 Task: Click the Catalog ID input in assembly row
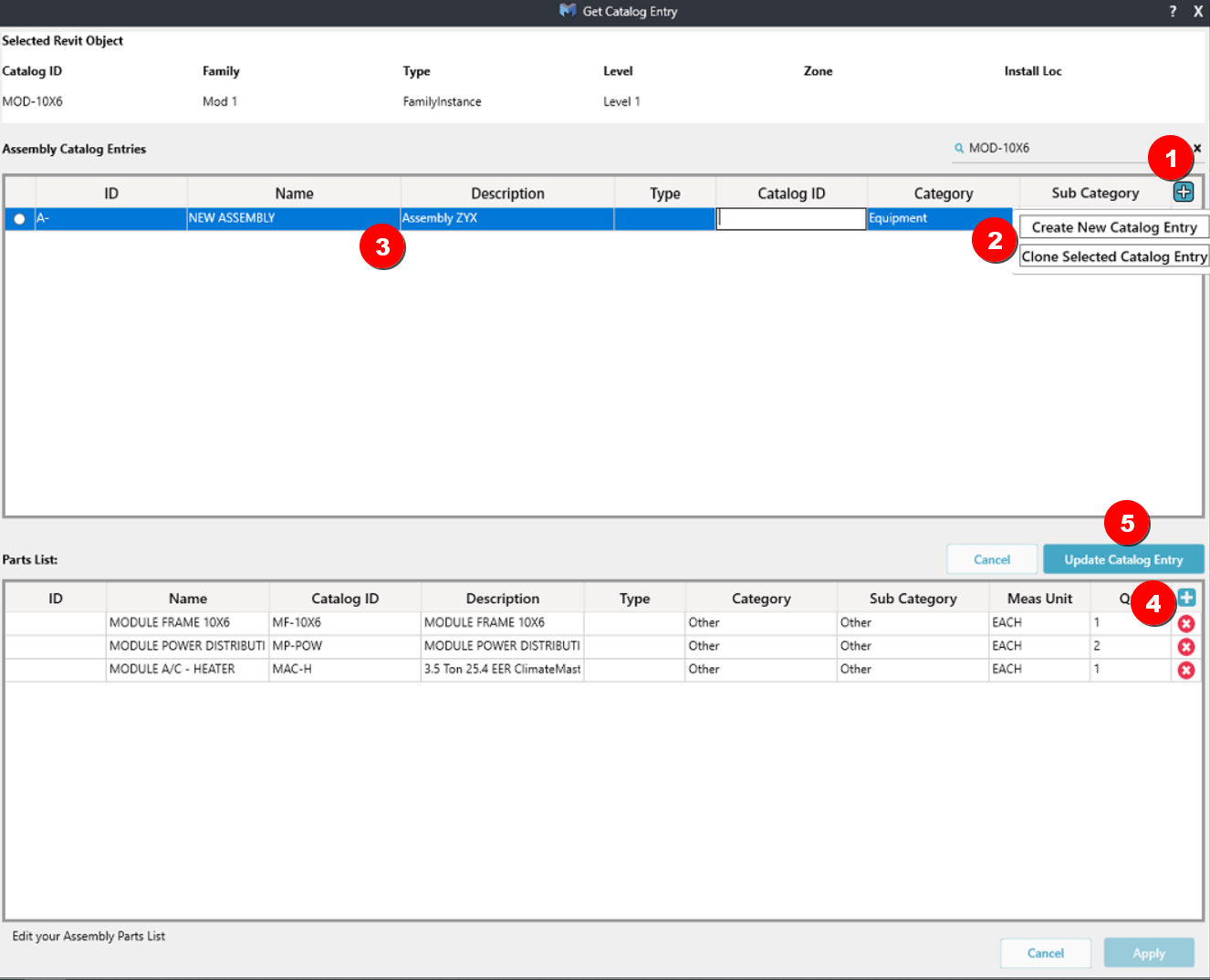(x=791, y=219)
